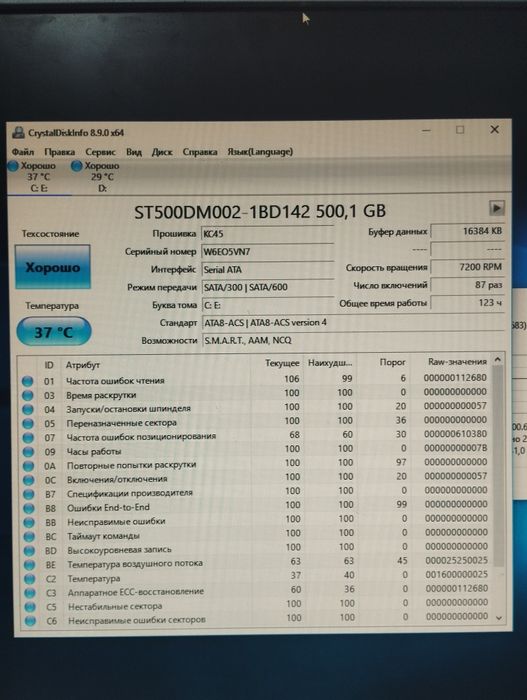Click the Хорошо health status button
The height and width of the screenshot is (700, 527).
(x=53, y=267)
